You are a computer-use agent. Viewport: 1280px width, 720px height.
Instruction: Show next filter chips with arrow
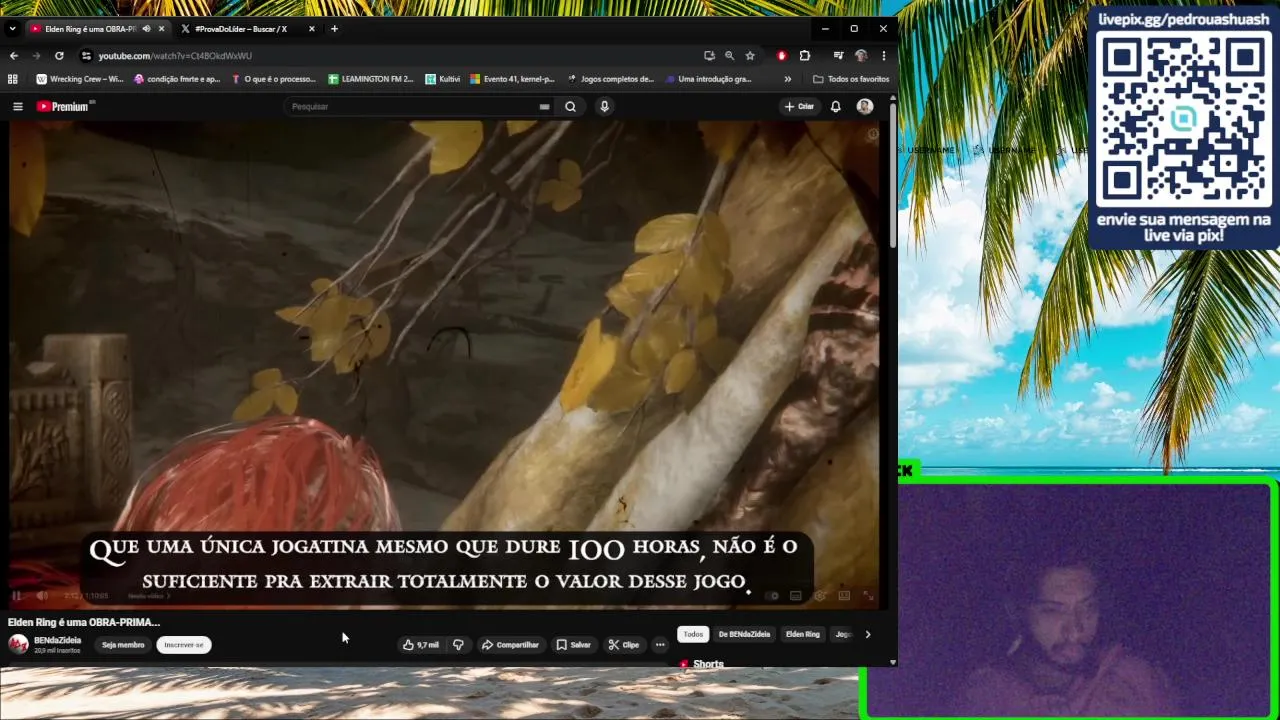pos(867,634)
